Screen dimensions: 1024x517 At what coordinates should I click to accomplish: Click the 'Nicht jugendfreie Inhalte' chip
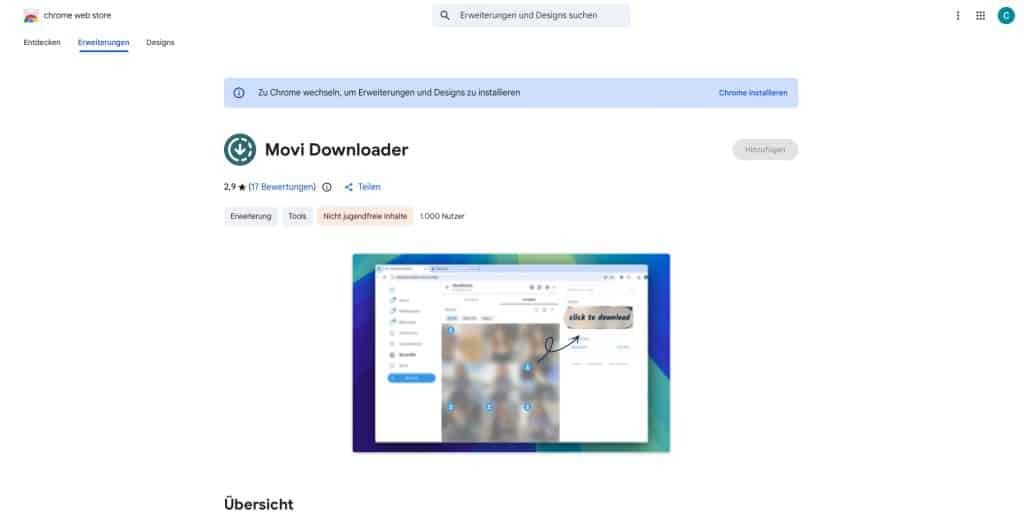point(365,216)
